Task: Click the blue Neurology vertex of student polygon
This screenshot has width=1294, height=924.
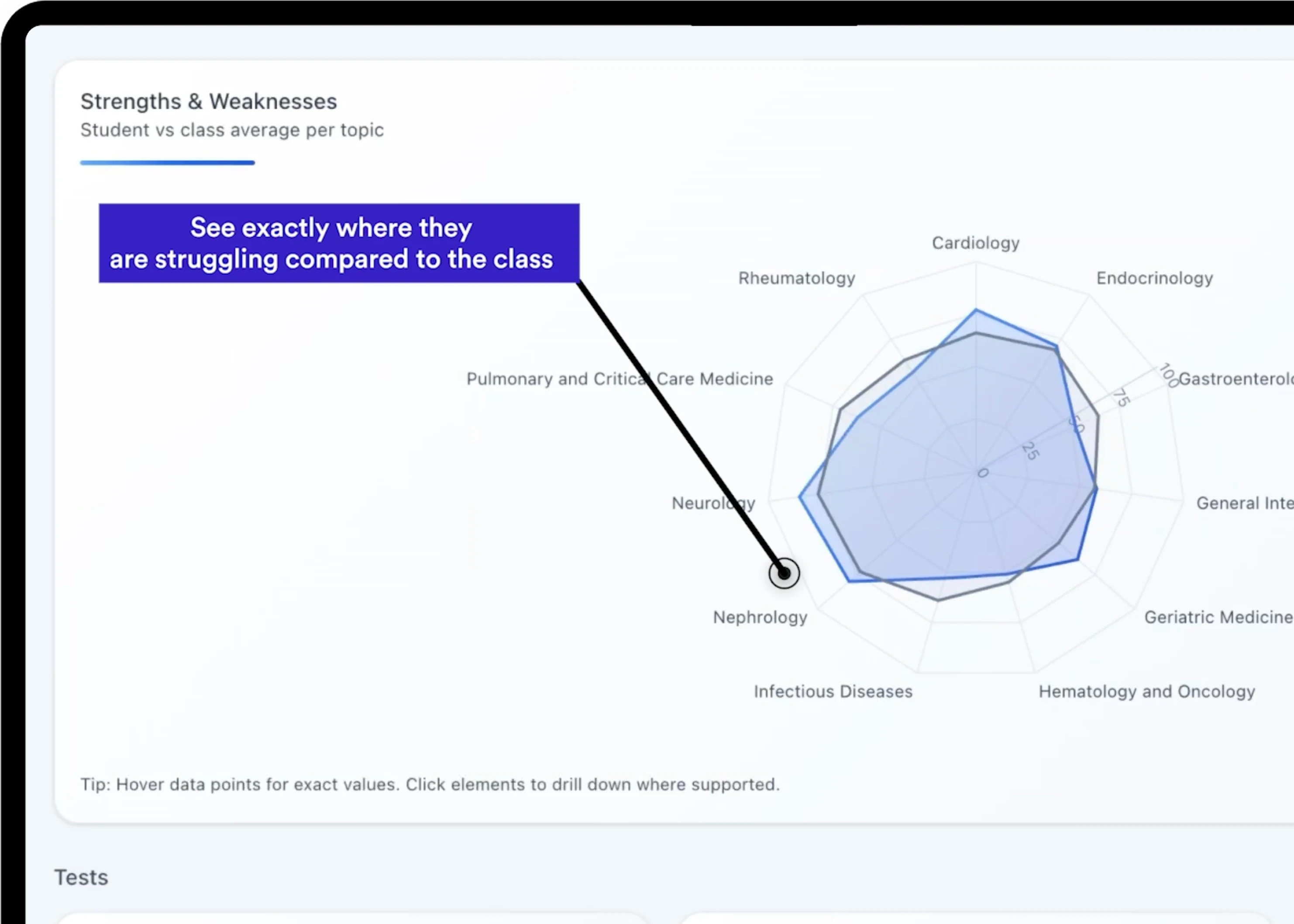Action: click(x=800, y=496)
